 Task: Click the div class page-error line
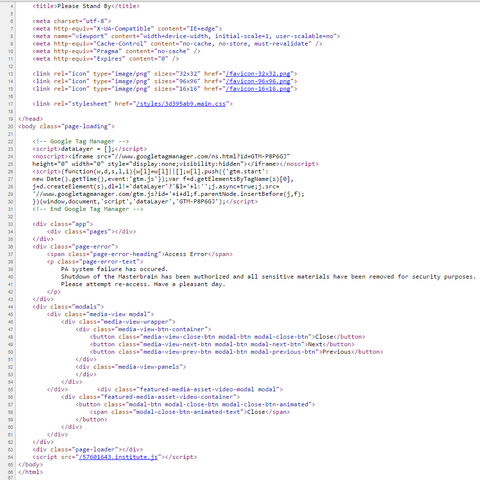[75, 247]
